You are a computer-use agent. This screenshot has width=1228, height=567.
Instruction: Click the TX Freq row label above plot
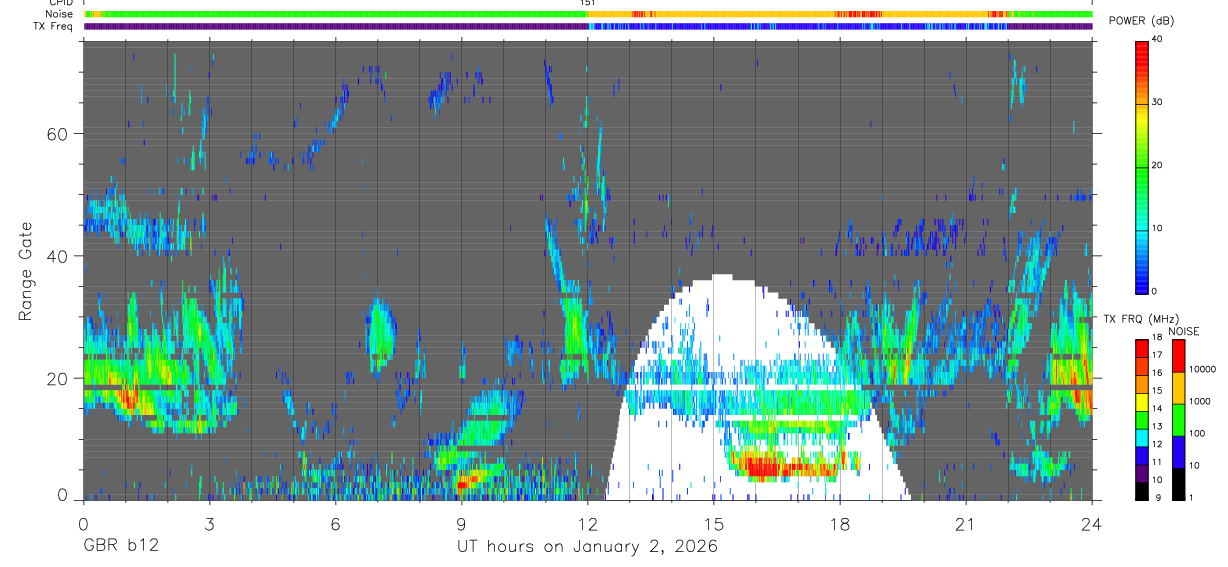point(54,26)
